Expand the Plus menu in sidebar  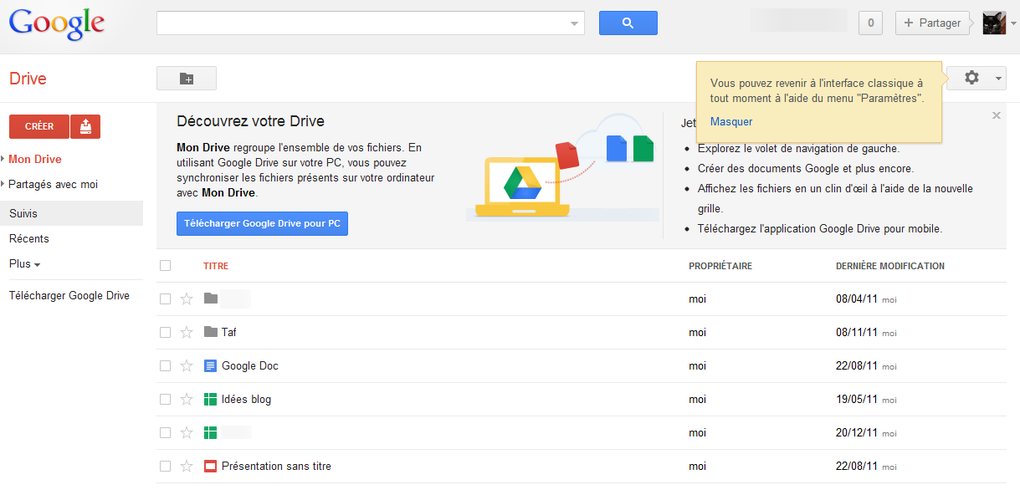[25, 264]
